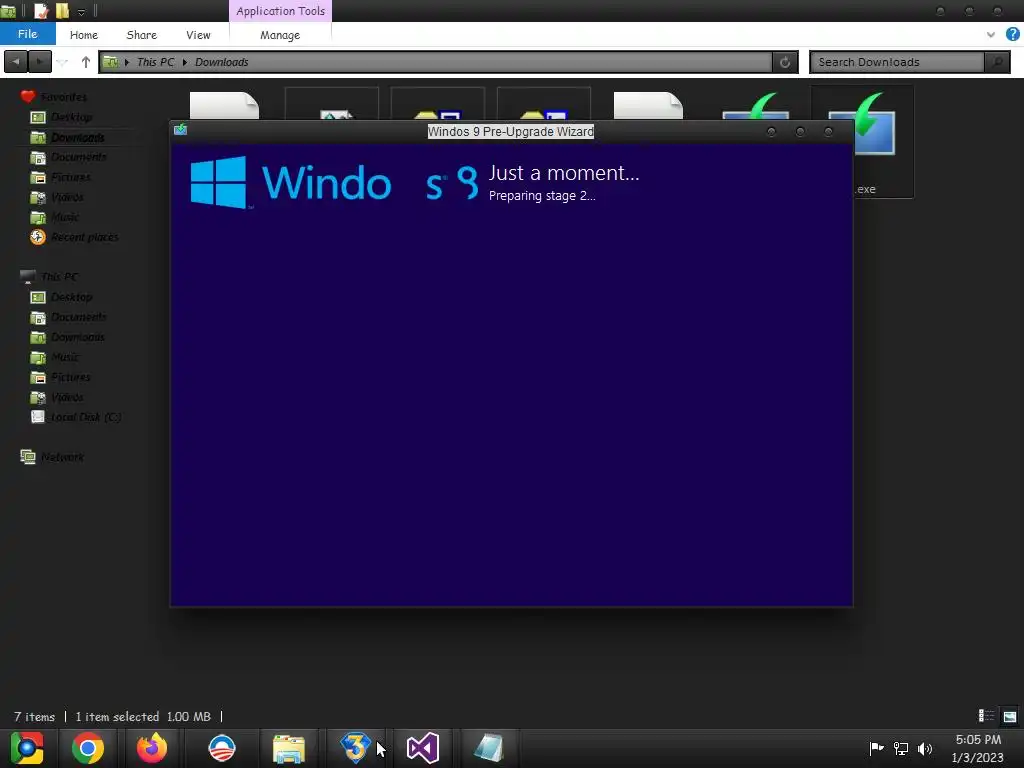Click '1 item selected 1.00 MB' status text

pyautogui.click(x=143, y=717)
